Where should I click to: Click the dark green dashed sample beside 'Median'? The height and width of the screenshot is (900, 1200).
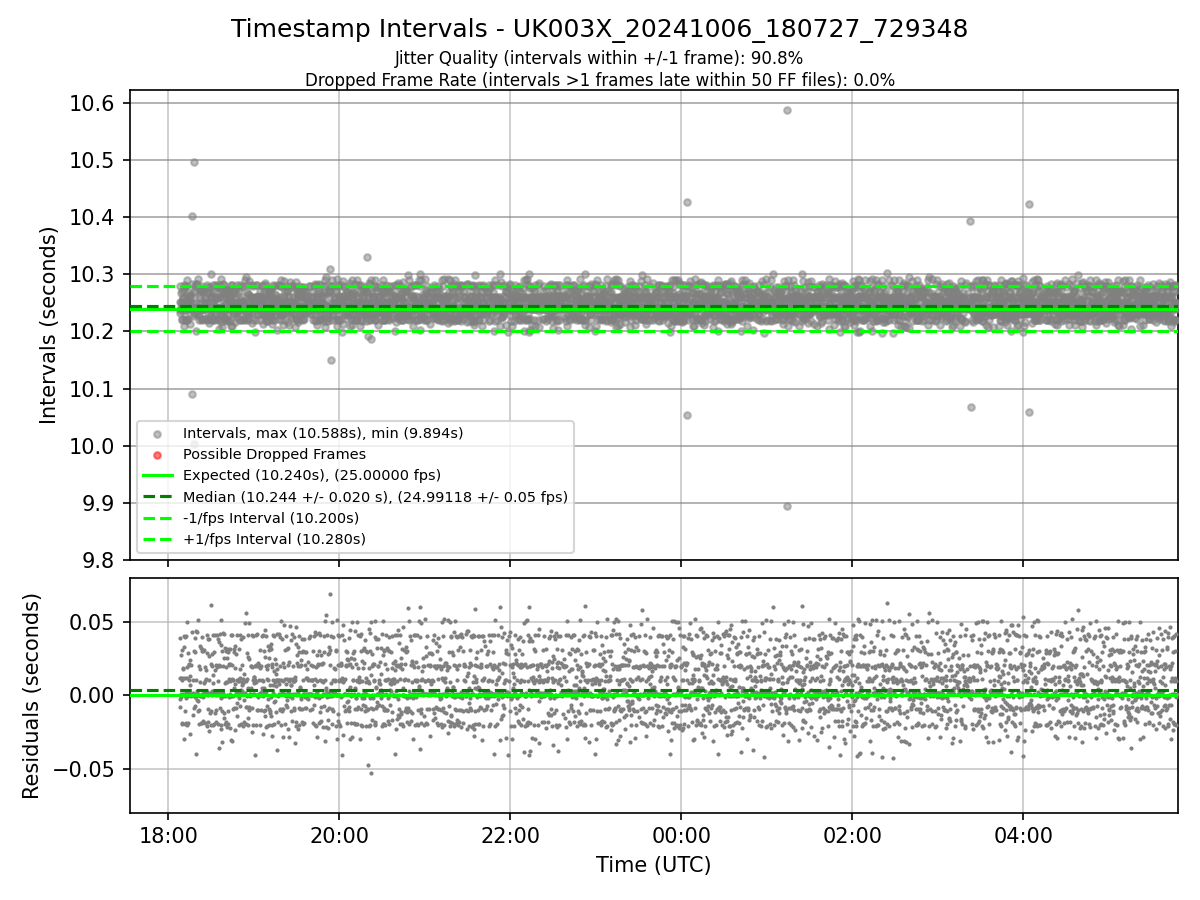[158, 497]
